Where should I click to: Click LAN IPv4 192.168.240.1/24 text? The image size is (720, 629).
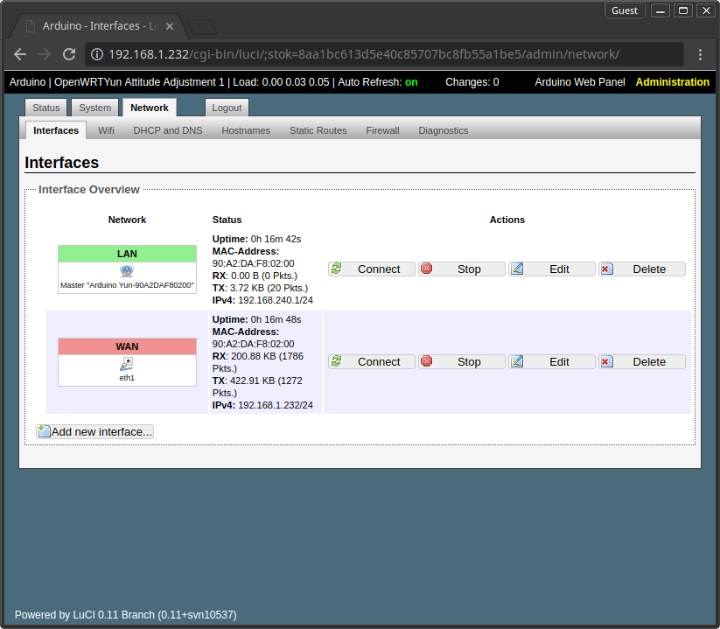pos(263,300)
